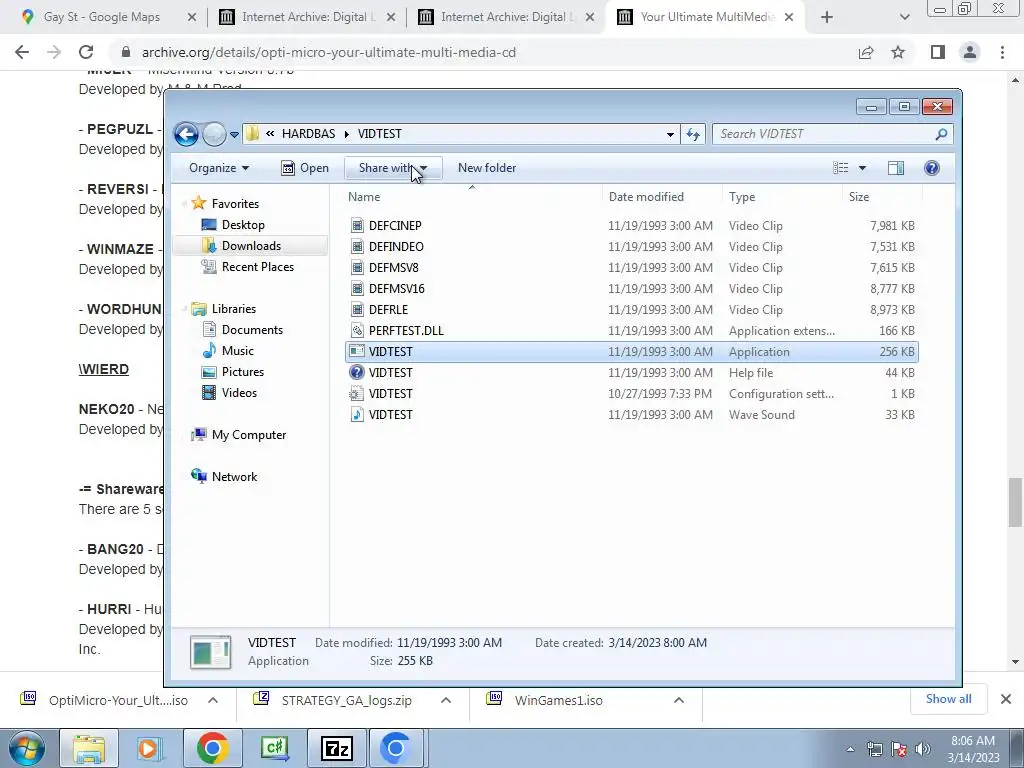
Task: Bookmark this page with star icon
Action: coord(898,52)
